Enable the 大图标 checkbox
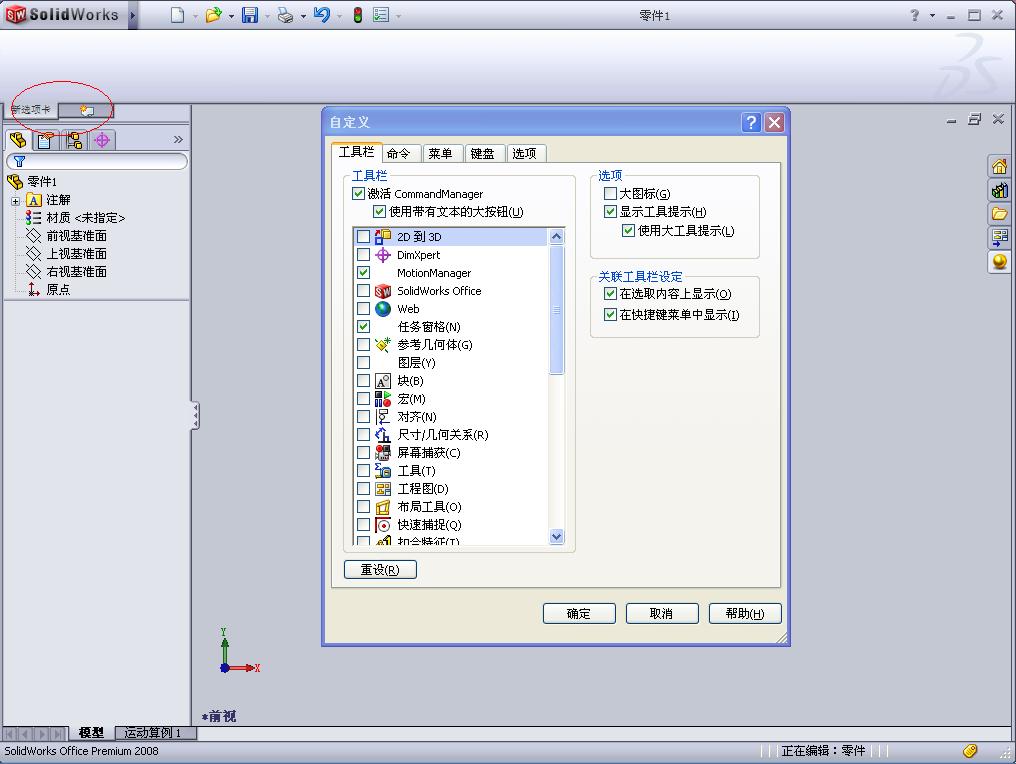This screenshot has height=764, width=1016. point(610,193)
